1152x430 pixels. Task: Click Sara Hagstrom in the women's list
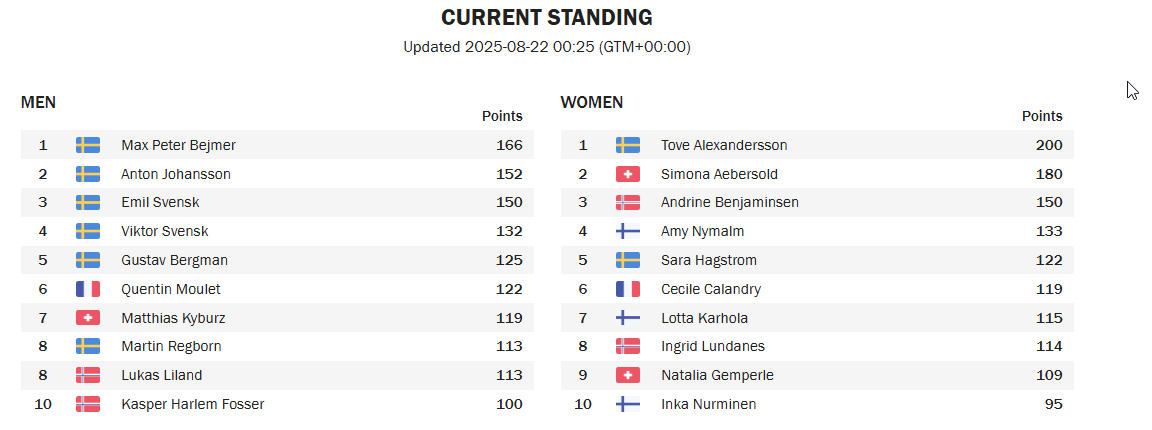pos(709,260)
